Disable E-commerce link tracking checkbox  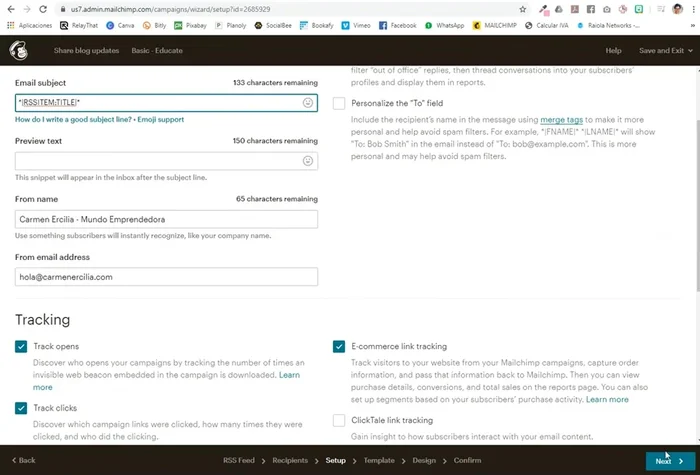(x=339, y=346)
